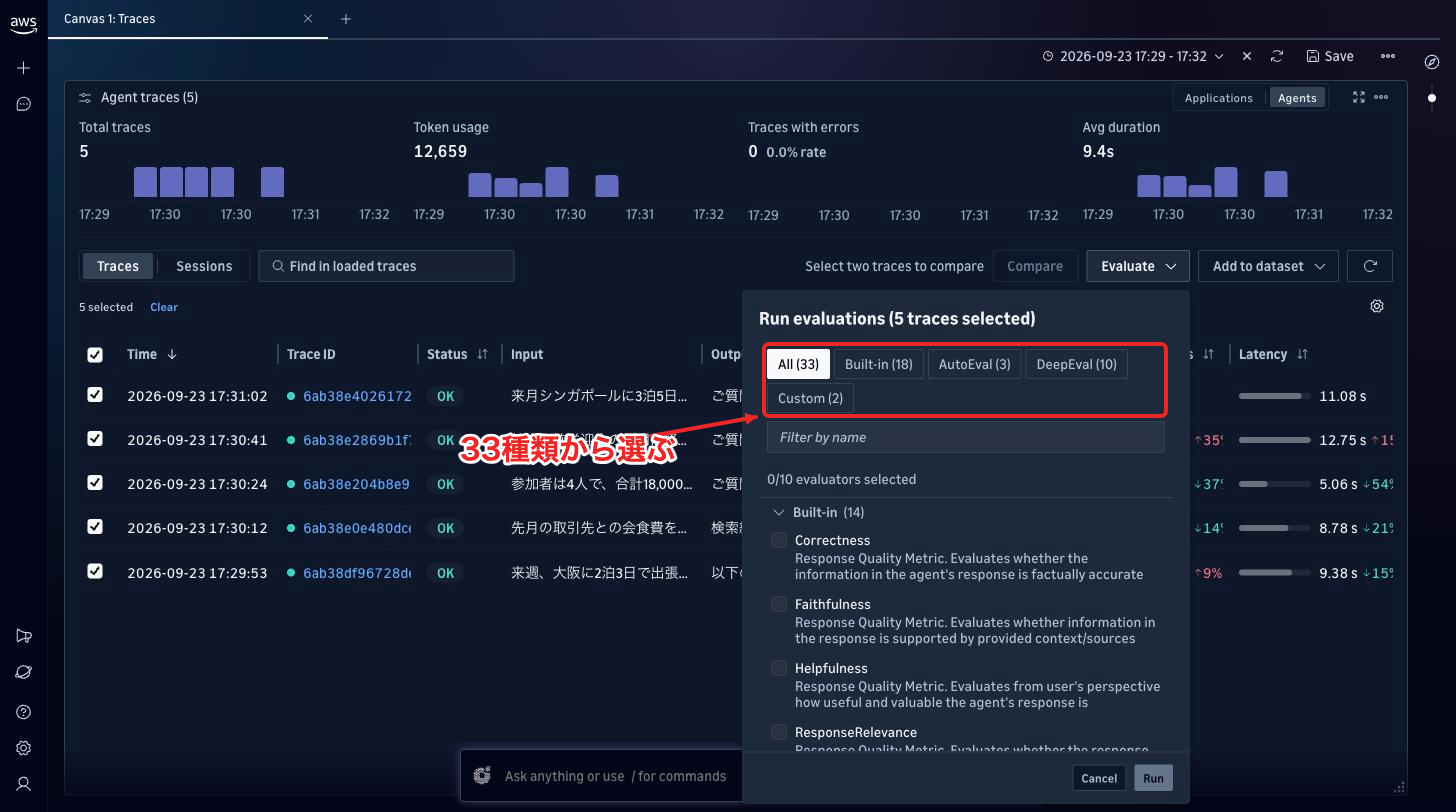Sort traces by the Status column
This screenshot has height=812, width=1456.
click(482, 354)
